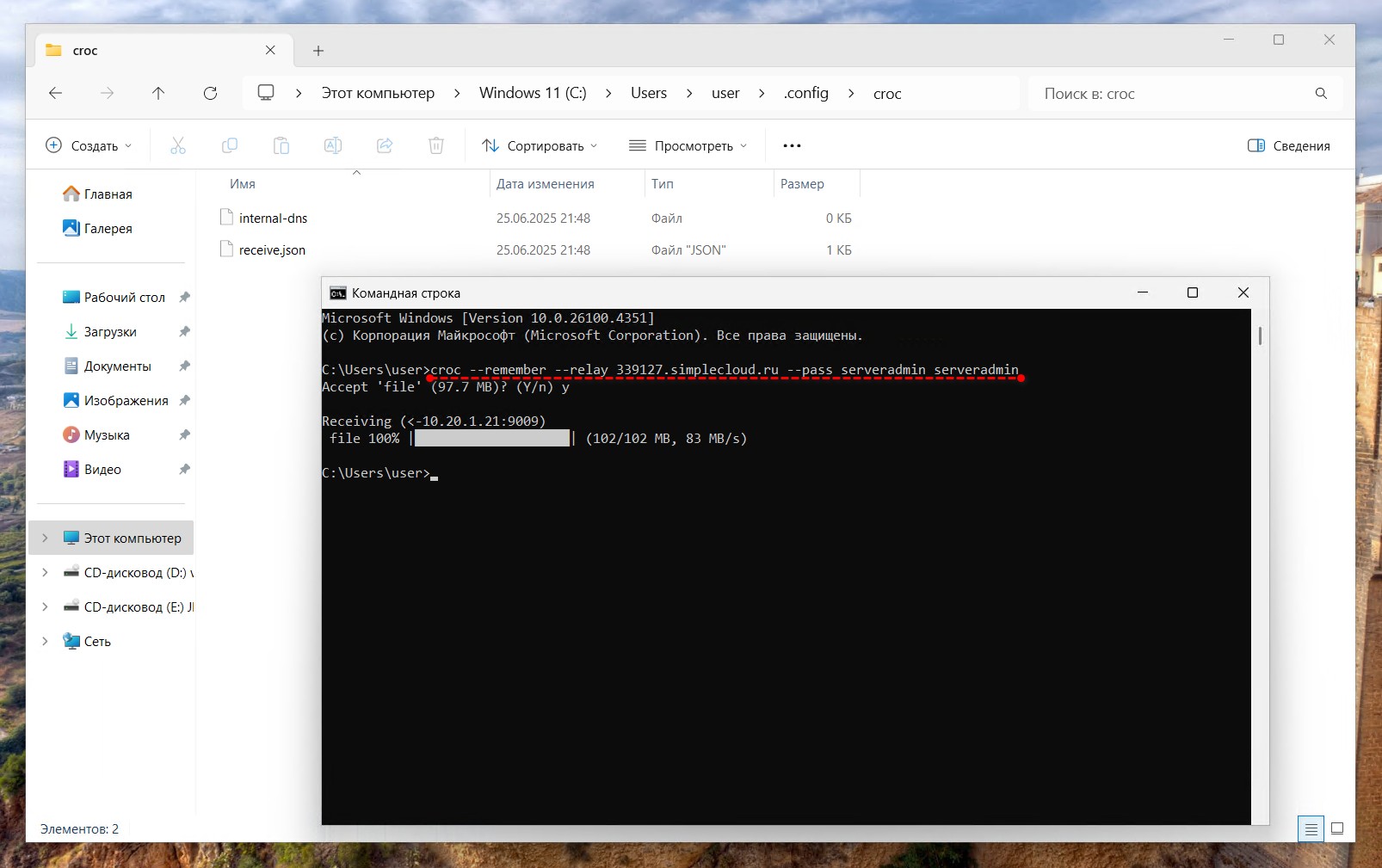Open the Сортировать dropdown

coord(540,145)
